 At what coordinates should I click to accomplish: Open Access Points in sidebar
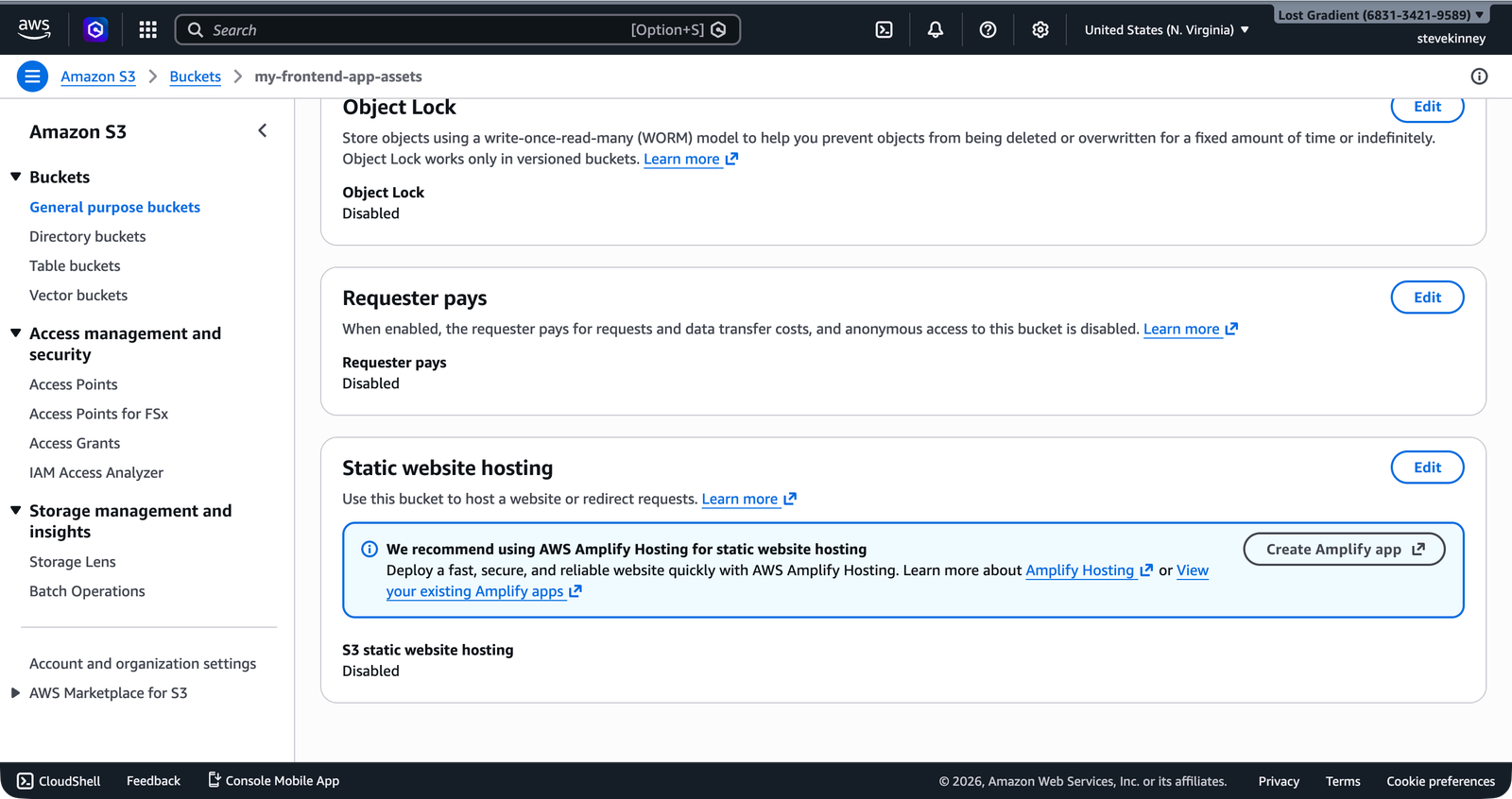coord(74,384)
